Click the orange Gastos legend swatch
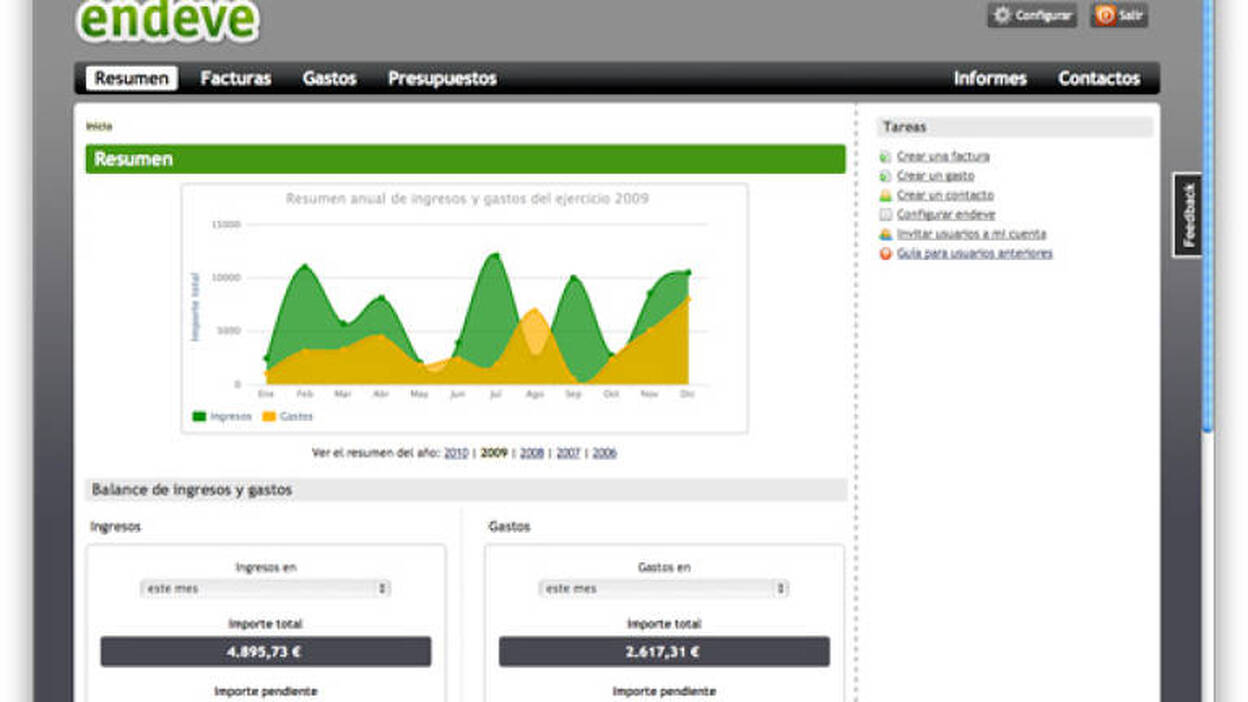1248x702 pixels. pyautogui.click(x=269, y=417)
